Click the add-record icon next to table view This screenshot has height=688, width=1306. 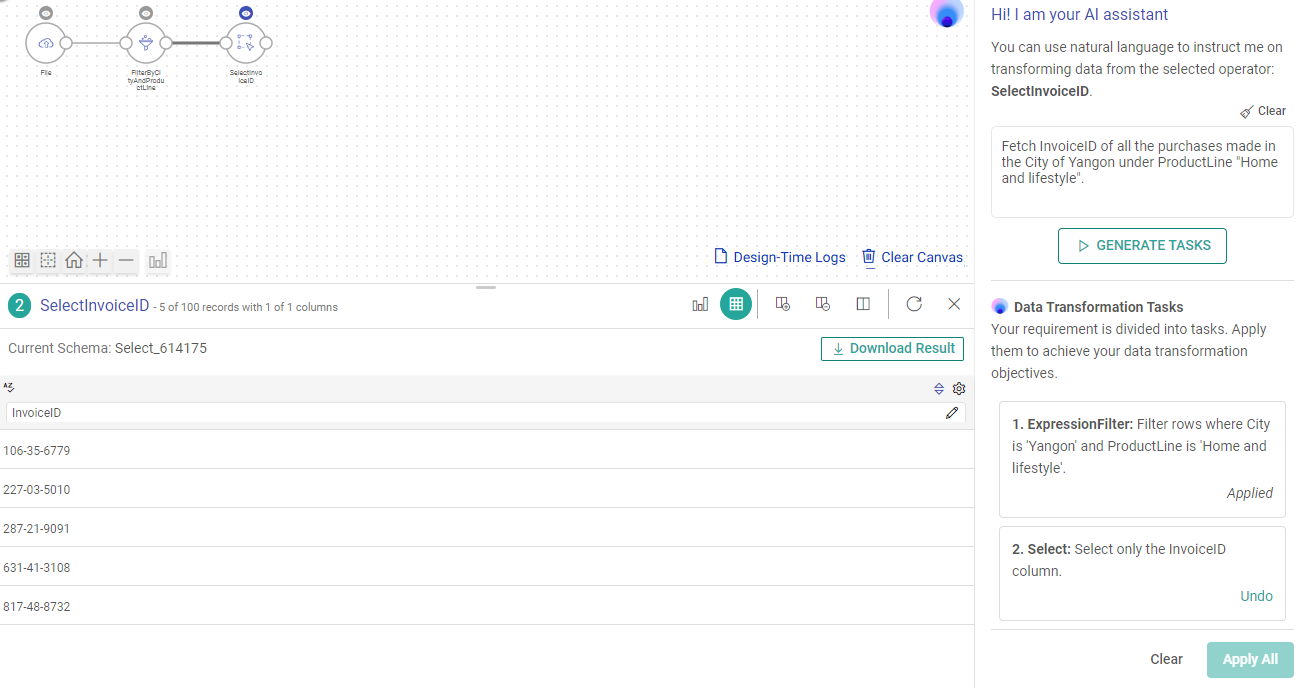tap(783, 303)
